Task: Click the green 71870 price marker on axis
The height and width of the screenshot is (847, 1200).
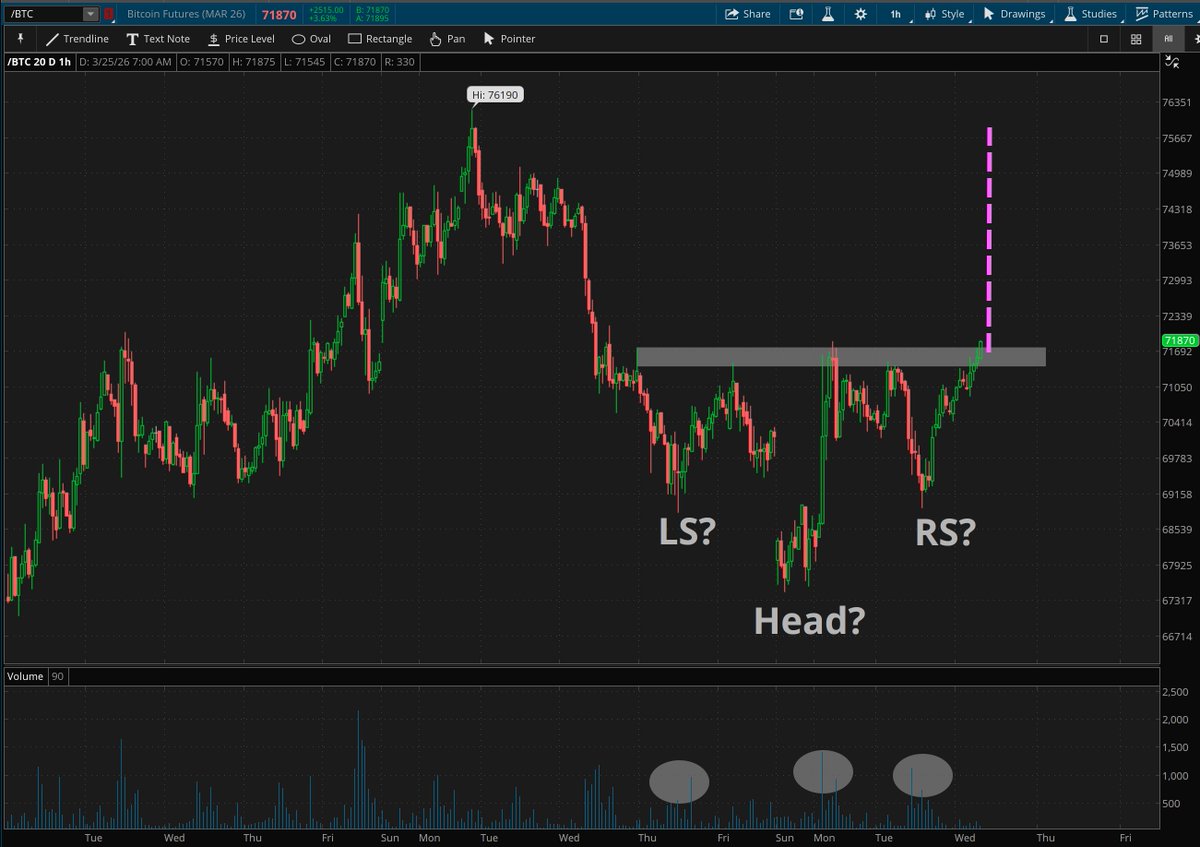Action: pyautogui.click(x=1175, y=341)
